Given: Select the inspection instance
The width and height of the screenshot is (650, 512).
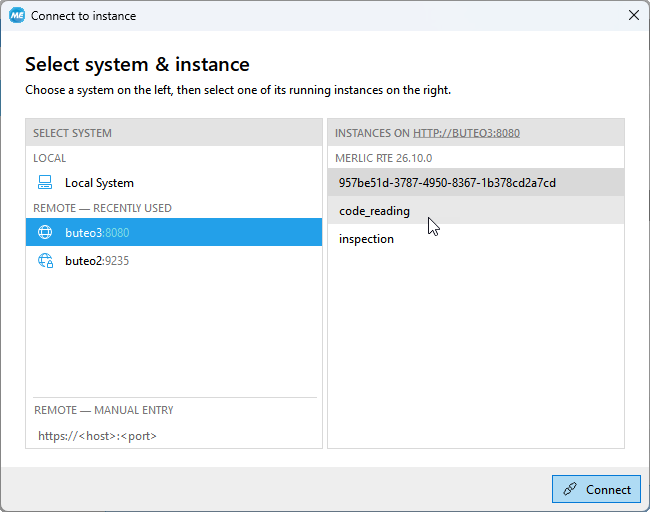Looking at the screenshot, I should [476, 239].
